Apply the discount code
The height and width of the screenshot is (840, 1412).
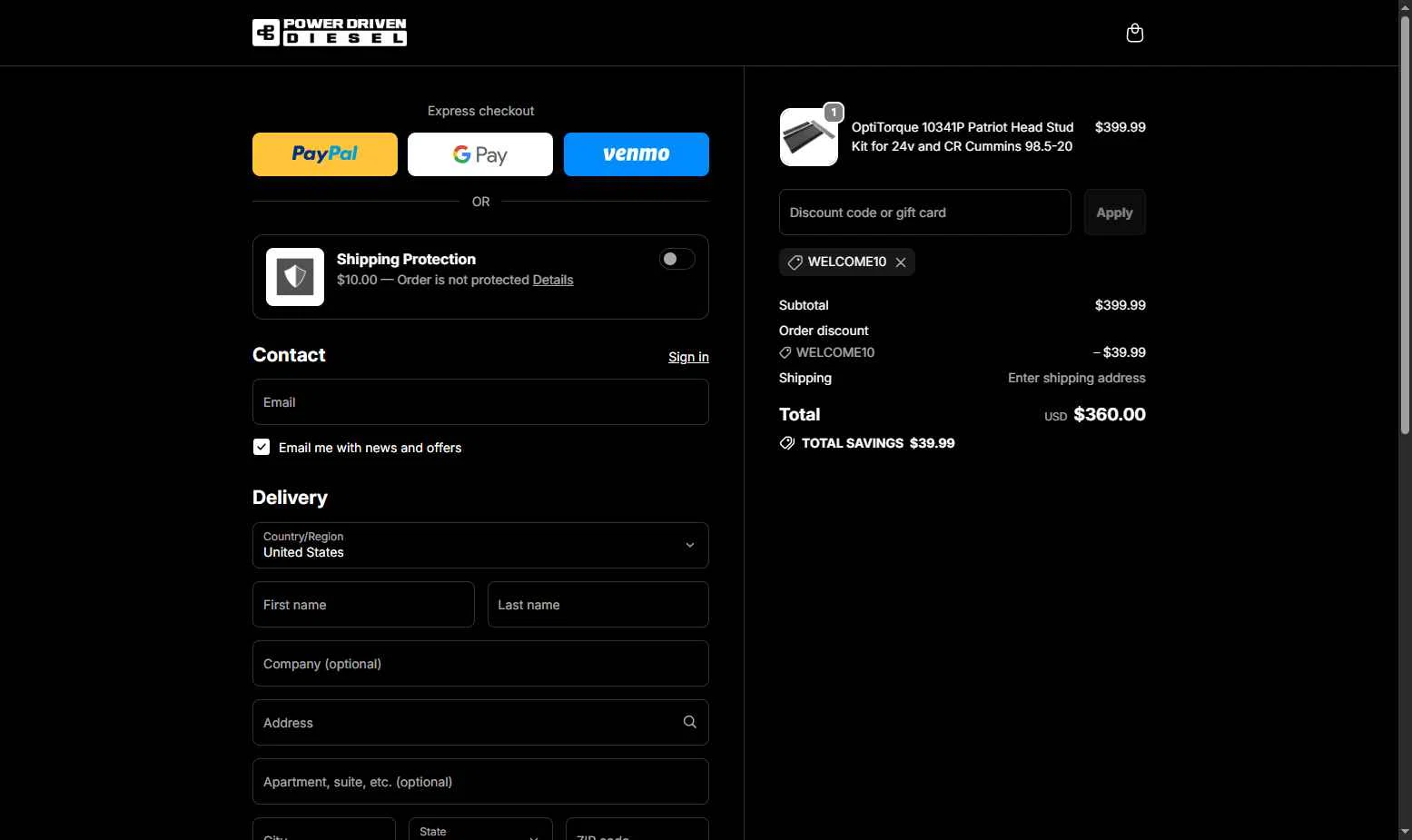[1115, 212]
